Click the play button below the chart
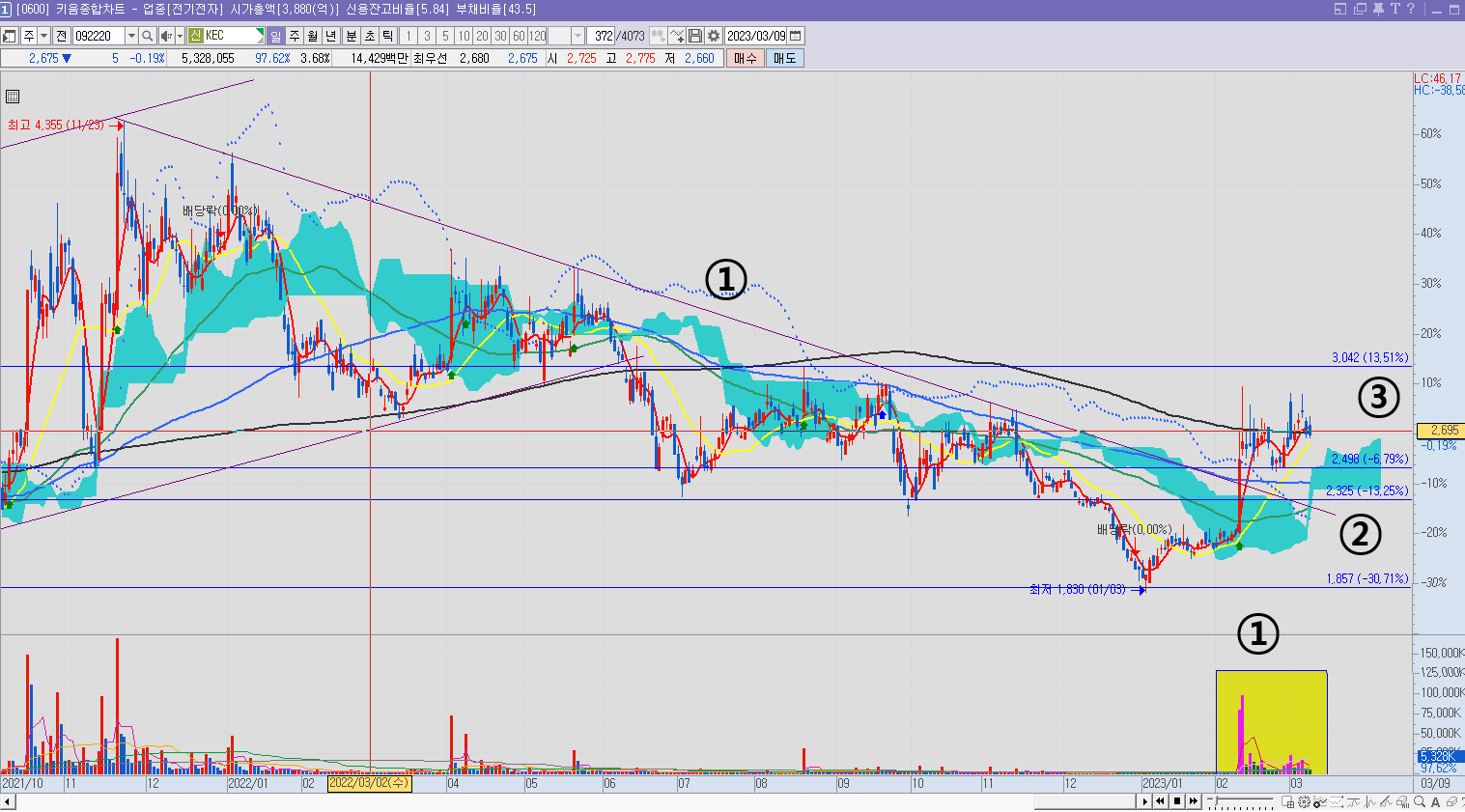Viewport: 1465px width, 812px height. click(x=1145, y=801)
